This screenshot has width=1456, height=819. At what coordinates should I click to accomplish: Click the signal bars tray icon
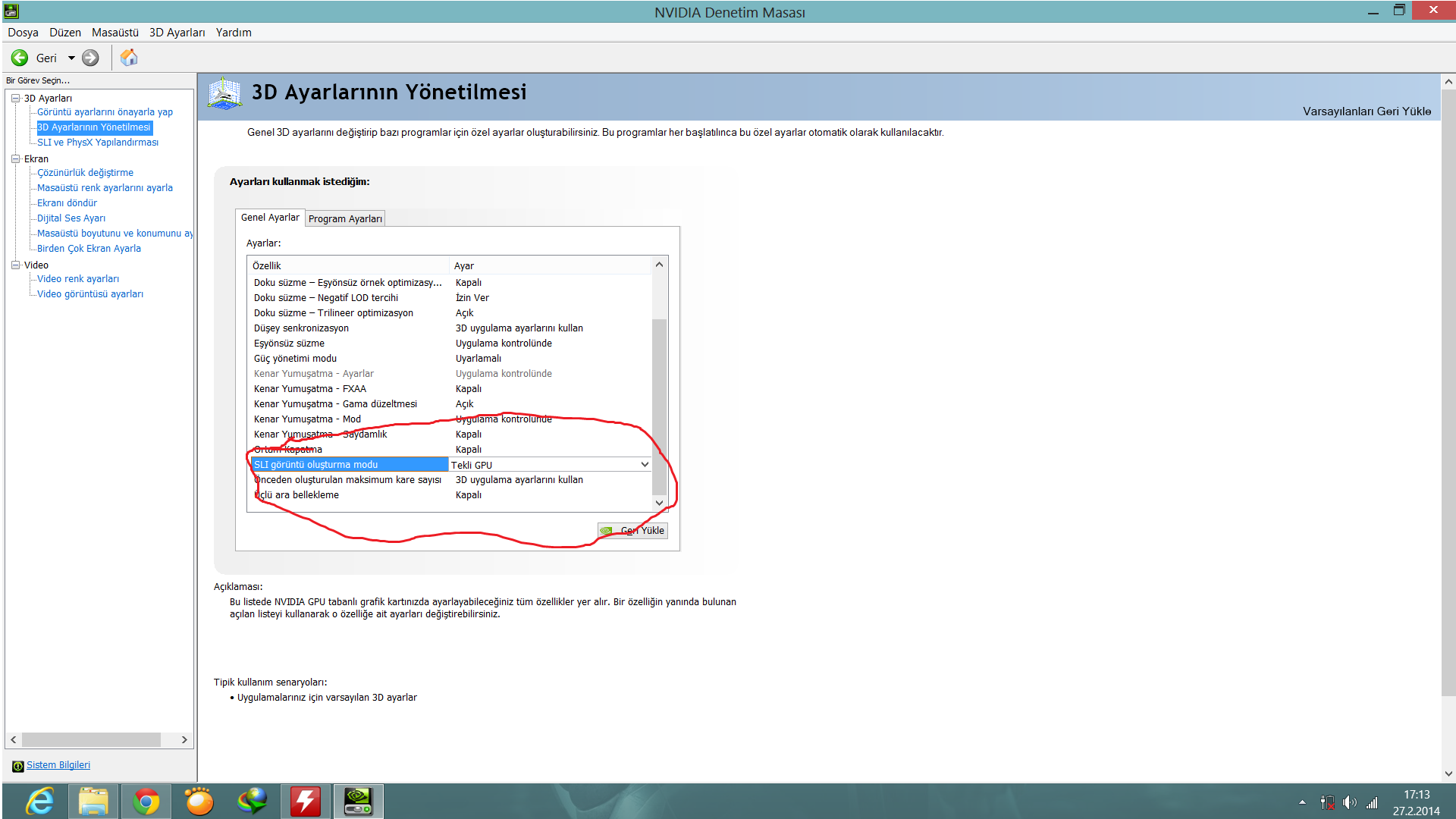[x=1372, y=802]
